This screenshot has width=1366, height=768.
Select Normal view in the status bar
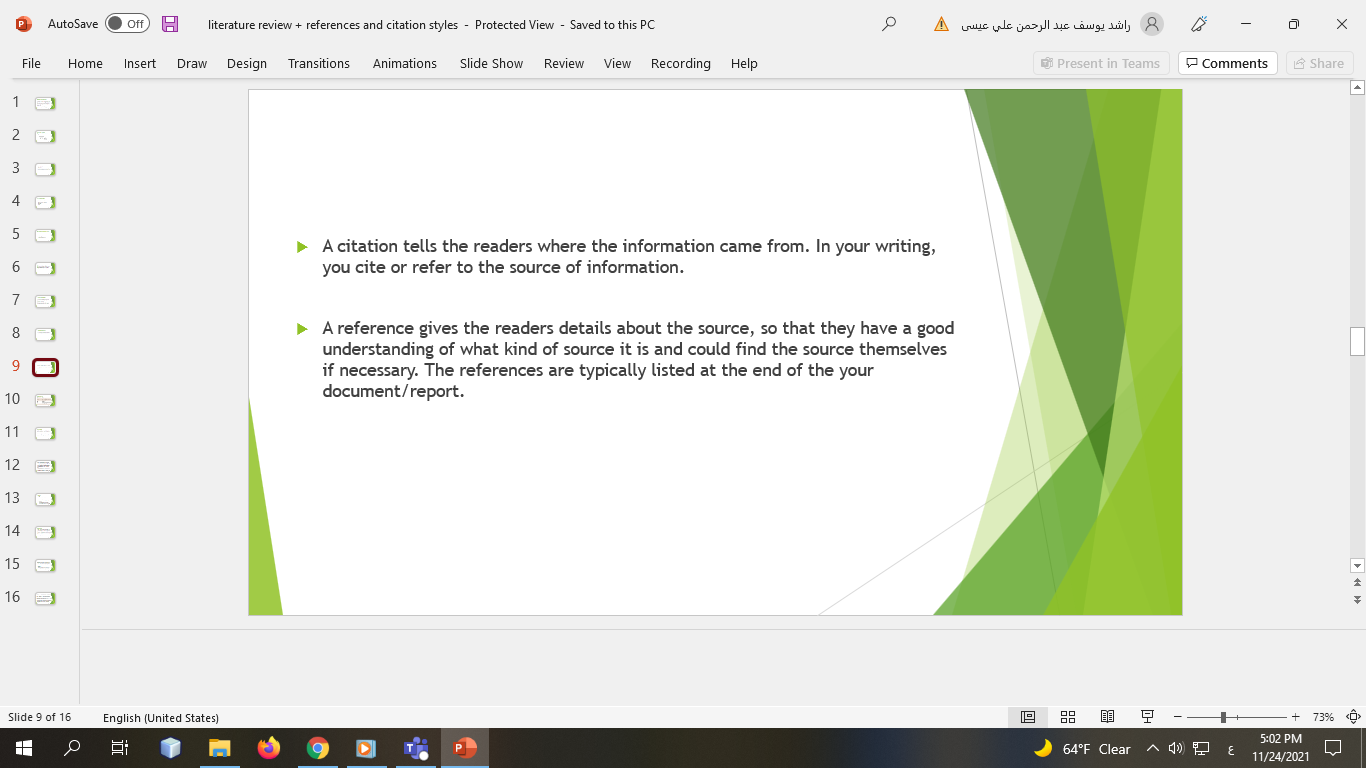pyautogui.click(x=1027, y=717)
